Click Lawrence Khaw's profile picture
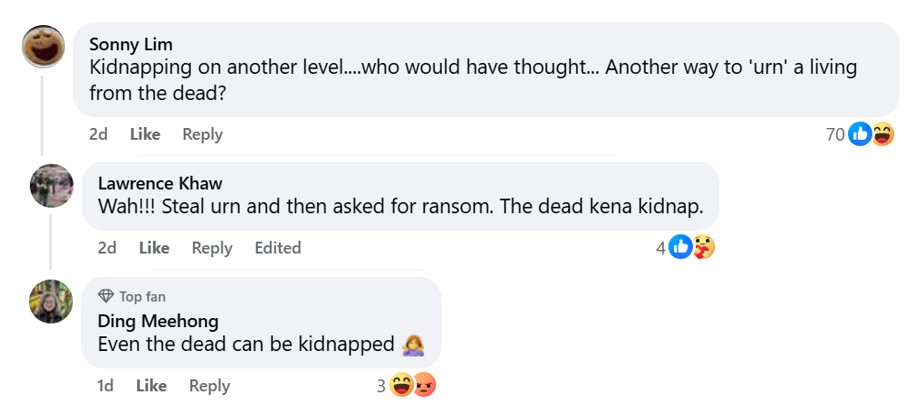Image resolution: width=916 pixels, height=417 pixels. click(52, 186)
